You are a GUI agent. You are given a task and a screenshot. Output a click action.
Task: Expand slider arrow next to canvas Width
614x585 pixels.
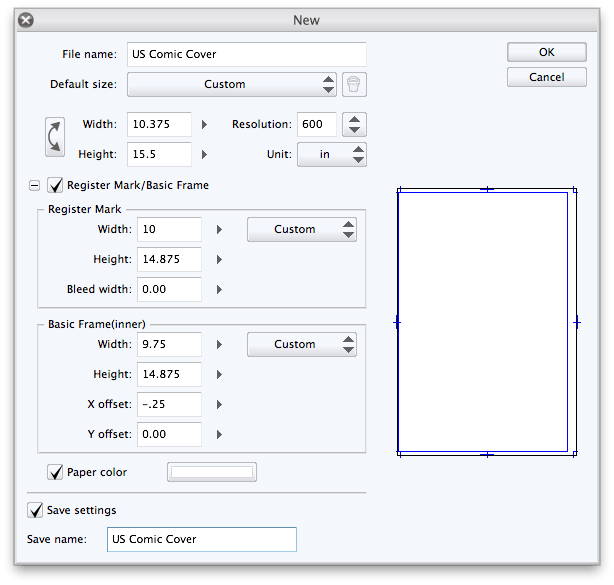point(204,125)
